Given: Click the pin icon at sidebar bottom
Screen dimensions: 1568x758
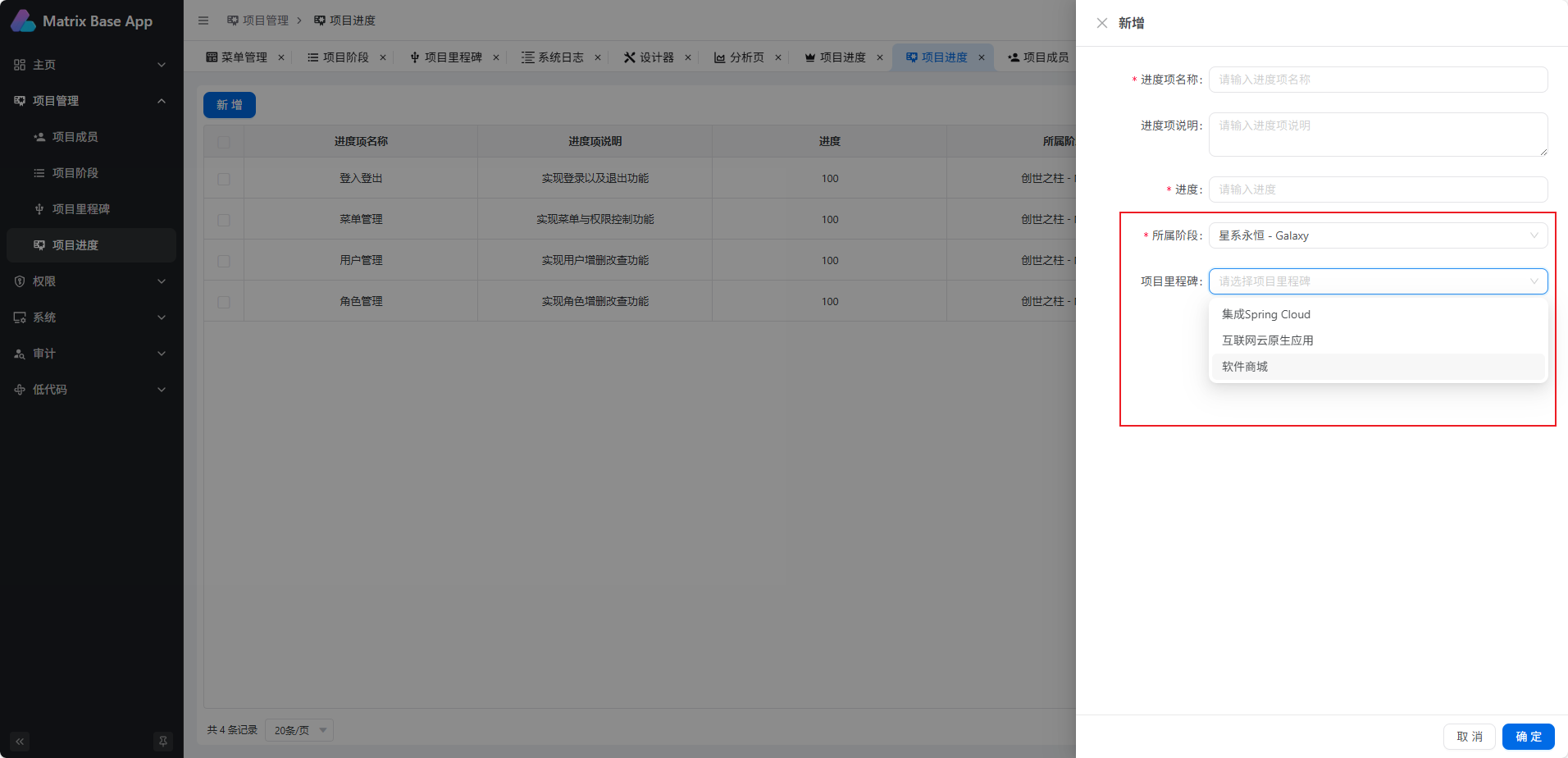Looking at the screenshot, I should coord(163,742).
